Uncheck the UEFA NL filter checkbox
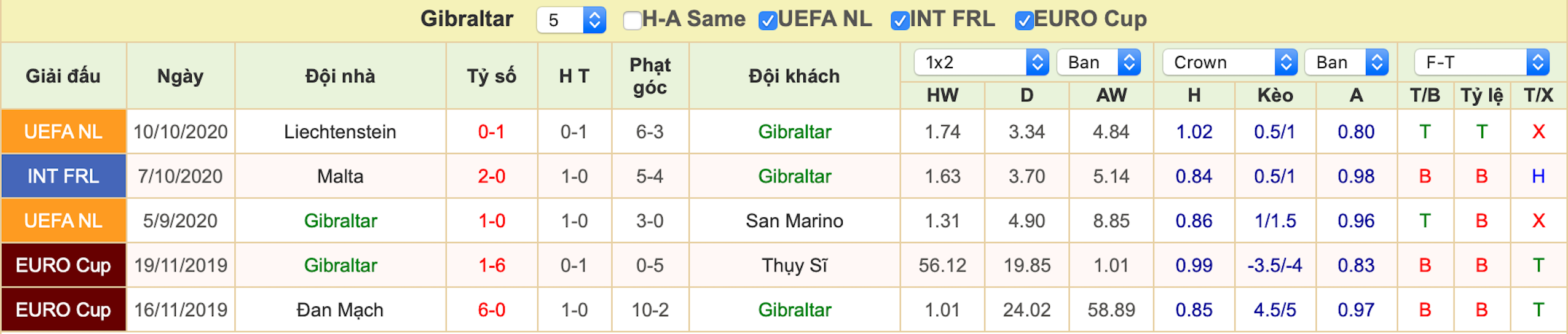The height and width of the screenshot is (334, 1568). pos(768,20)
